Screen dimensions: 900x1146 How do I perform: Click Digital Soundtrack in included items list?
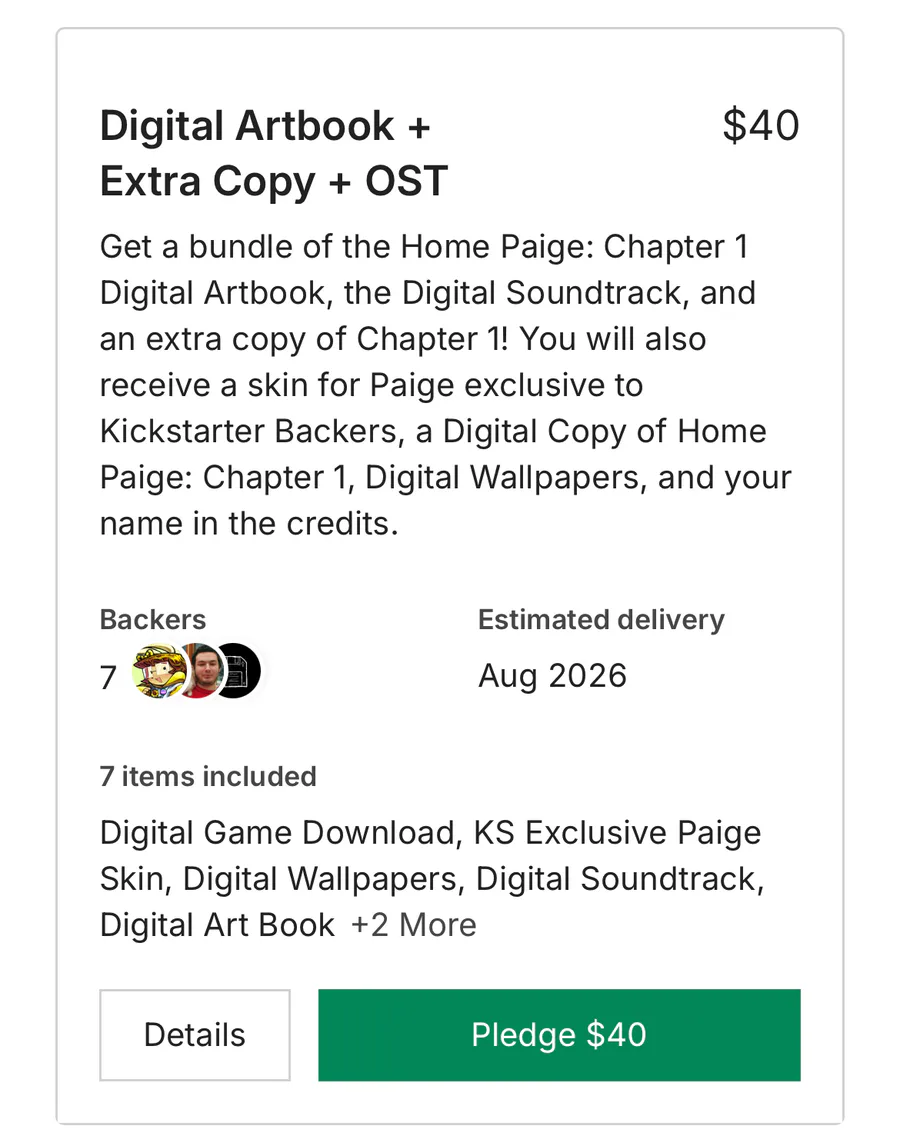616,879
